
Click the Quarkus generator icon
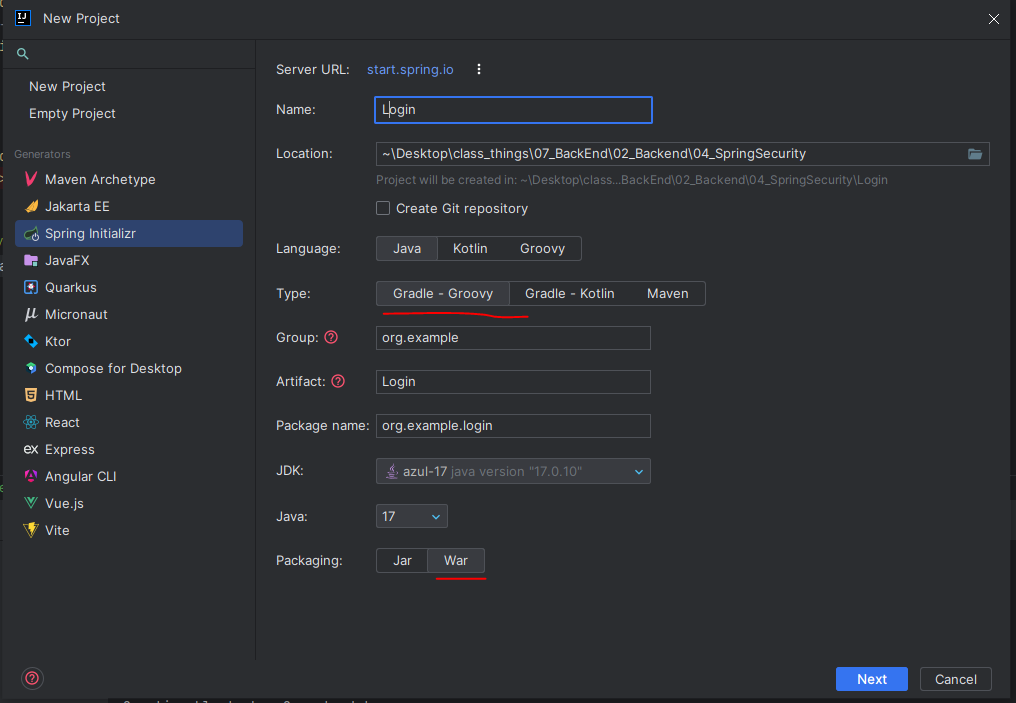click(x=30, y=287)
